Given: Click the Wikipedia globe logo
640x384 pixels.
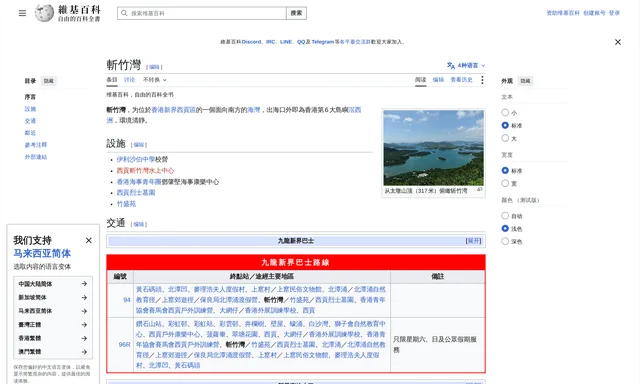Looking at the screenshot, I should 44,13.
